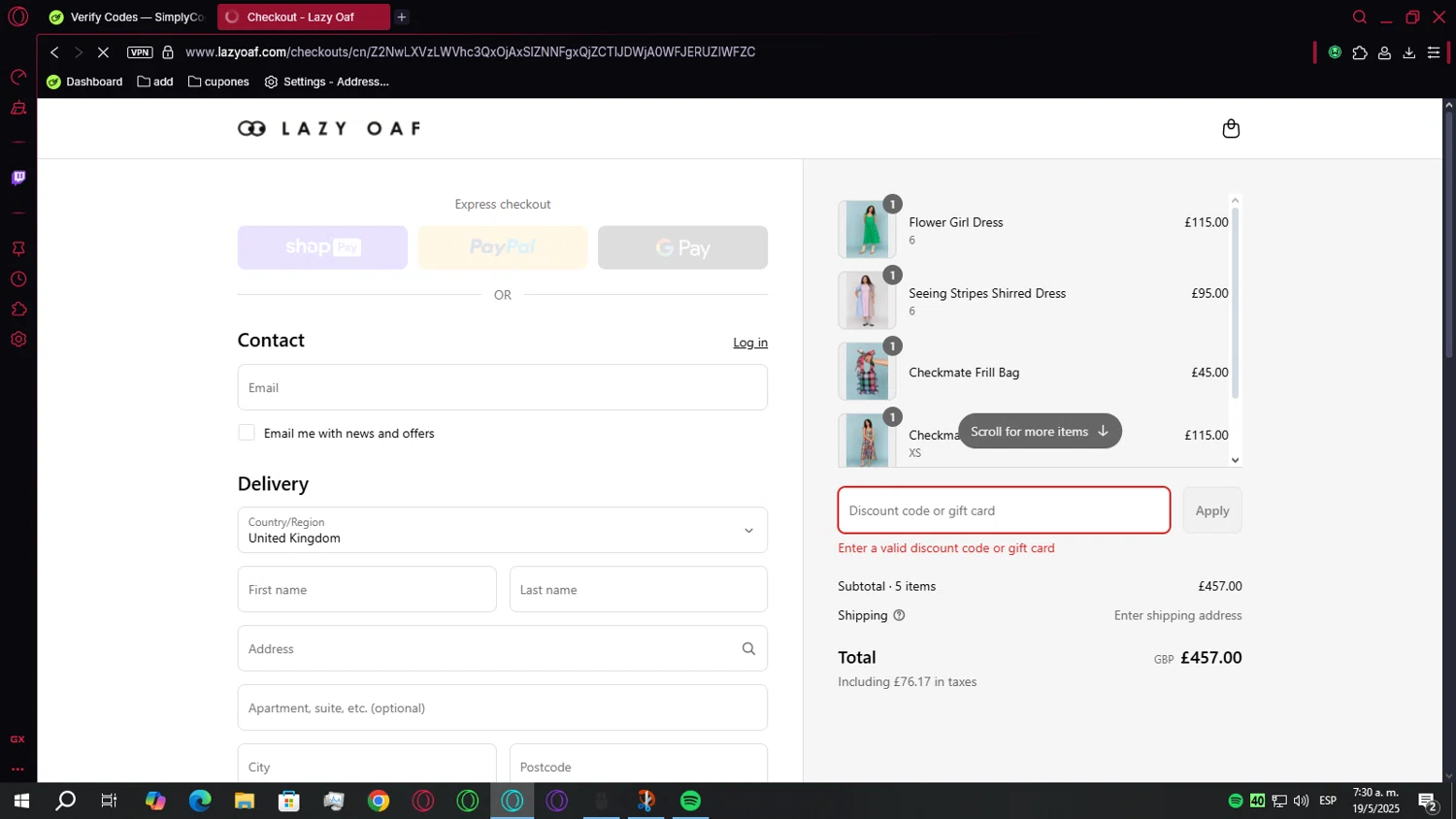The height and width of the screenshot is (819, 1456).
Task: Pay with PayPal express checkout
Action: [503, 247]
